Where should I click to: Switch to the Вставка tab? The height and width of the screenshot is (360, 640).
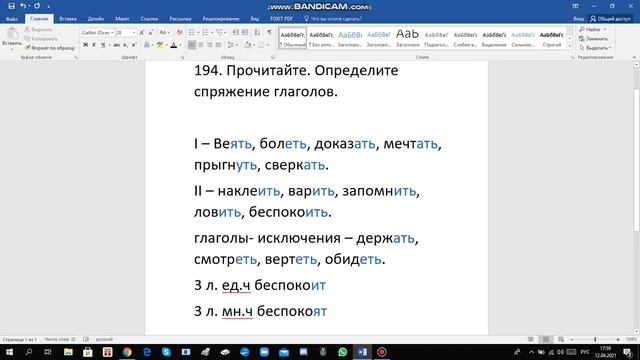pyautogui.click(x=68, y=19)
